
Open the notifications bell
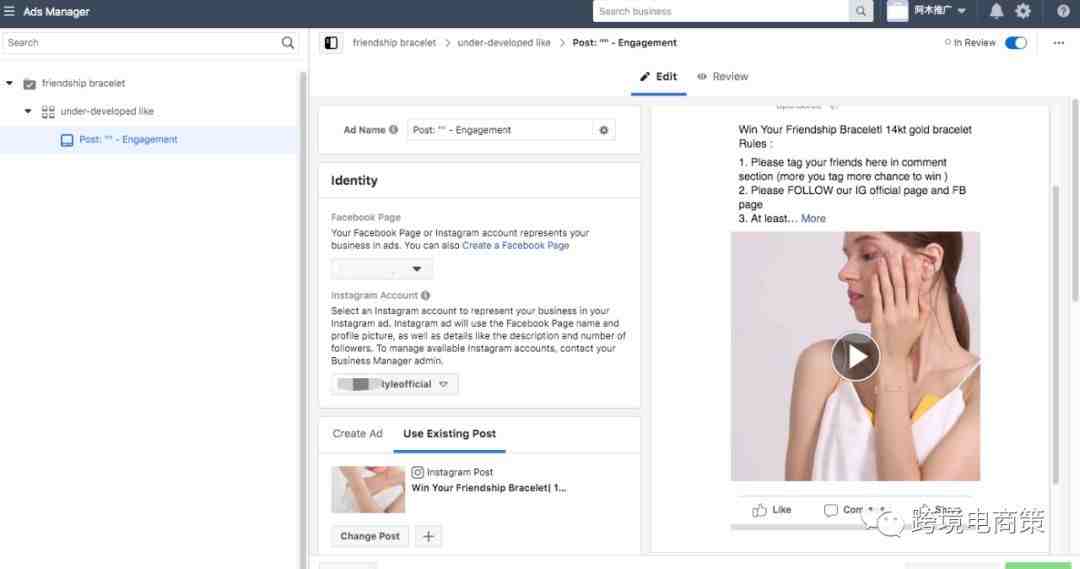(x=996, y=11)
